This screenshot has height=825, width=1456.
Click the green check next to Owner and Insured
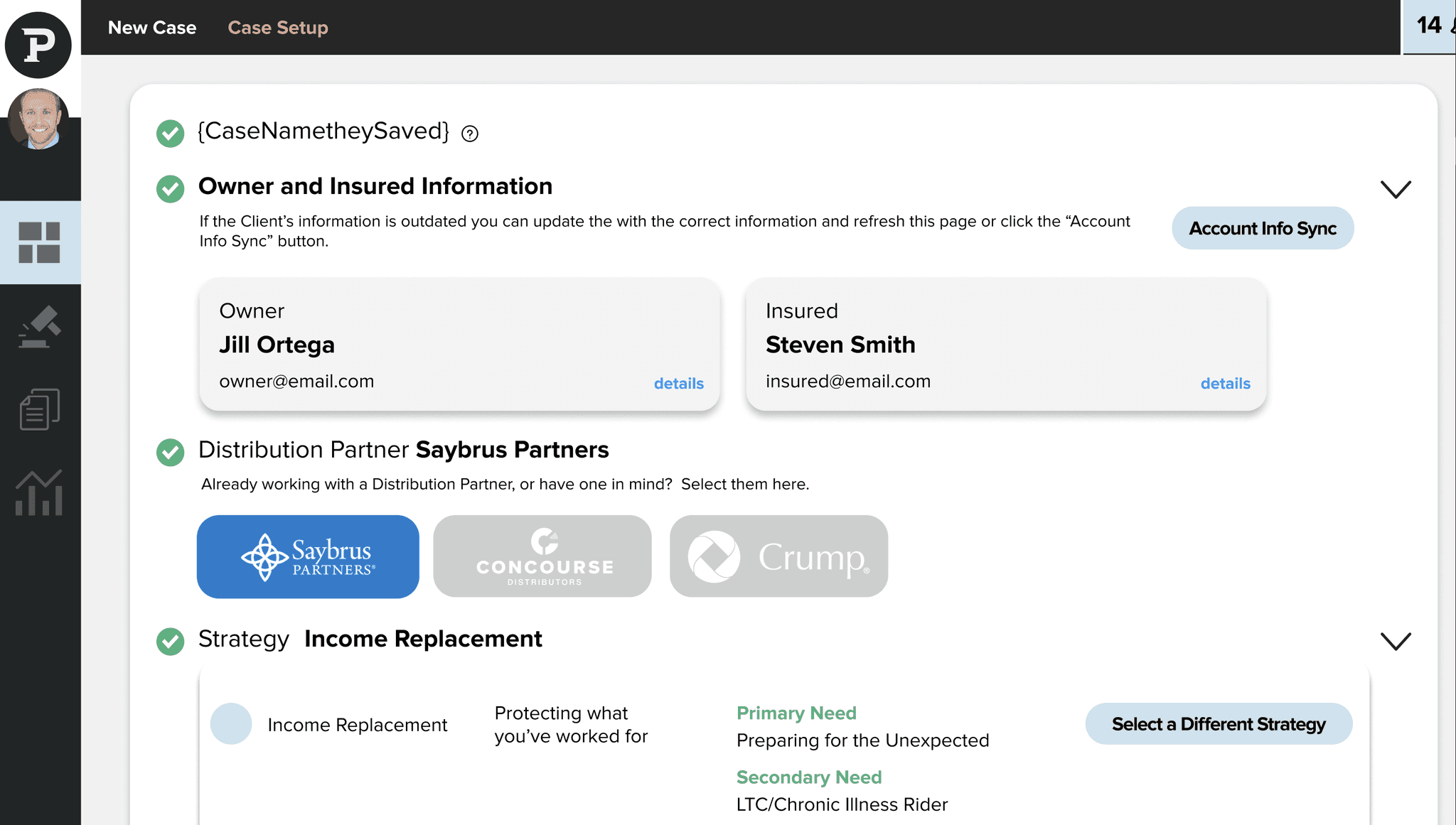pos(171,189)
